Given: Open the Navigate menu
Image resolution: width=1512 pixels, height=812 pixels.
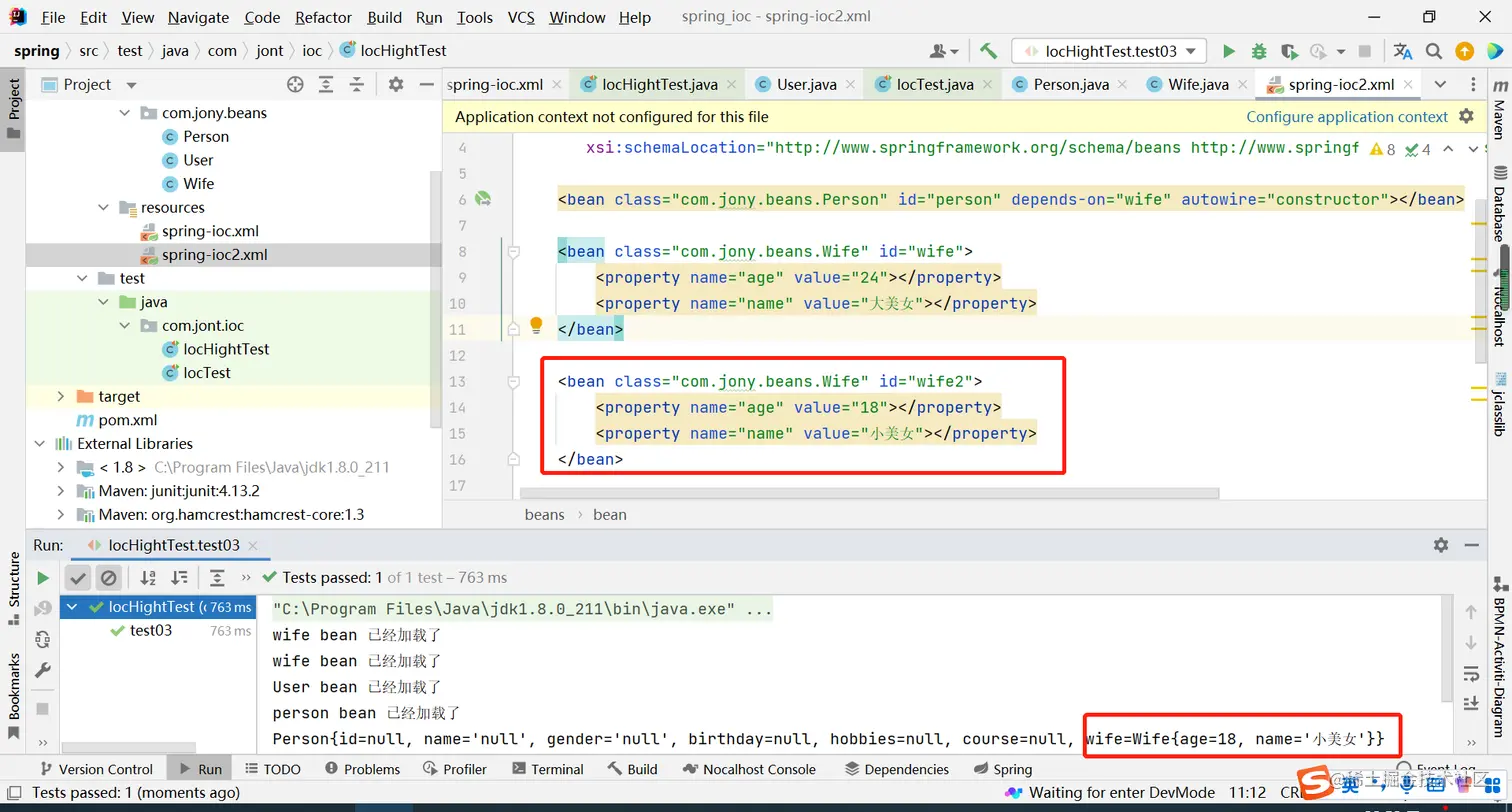Looking at the screenshot, I should (x=198, y=17).
